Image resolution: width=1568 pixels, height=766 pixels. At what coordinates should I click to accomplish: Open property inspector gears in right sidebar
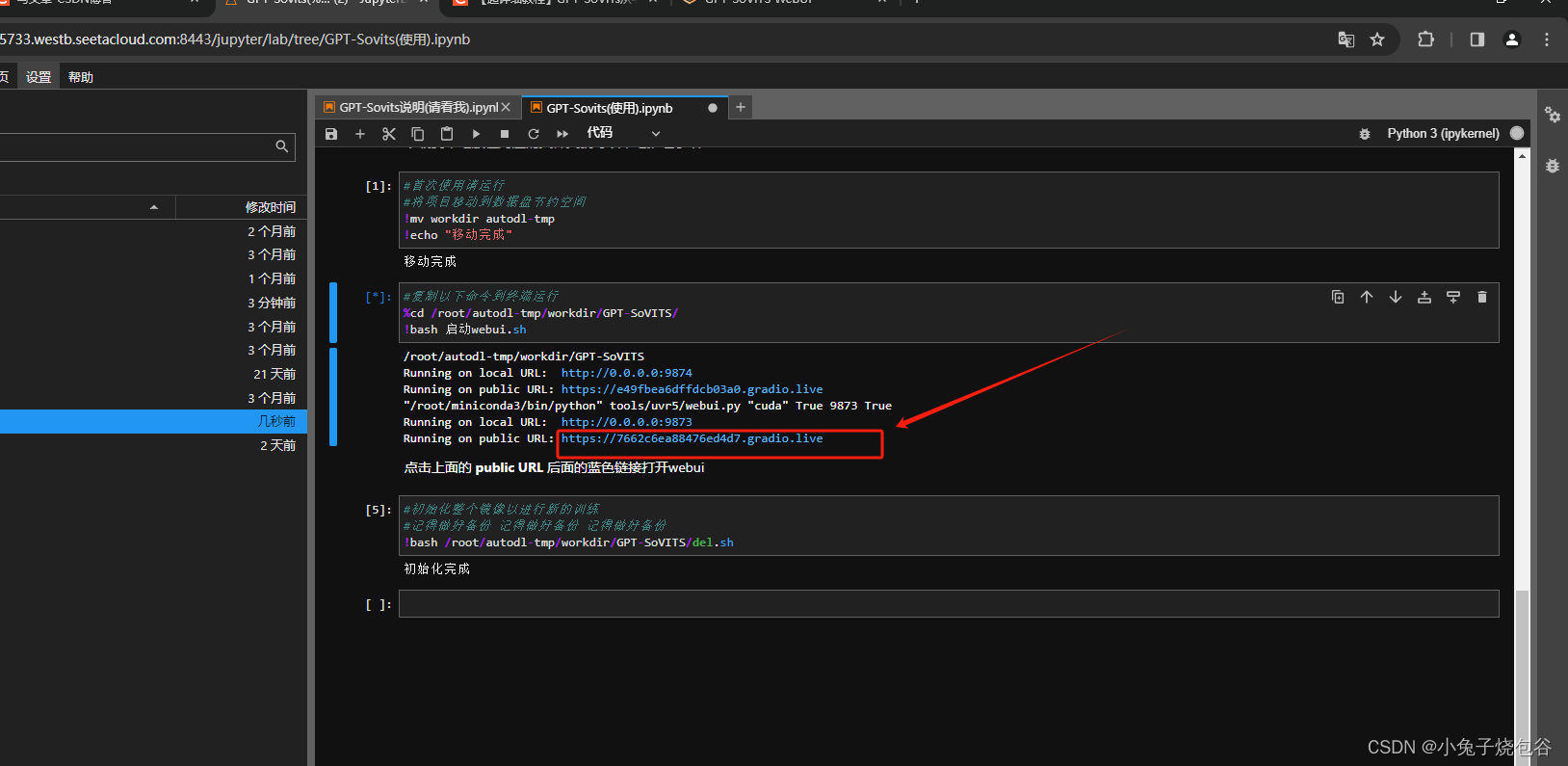coord(1553,115)
